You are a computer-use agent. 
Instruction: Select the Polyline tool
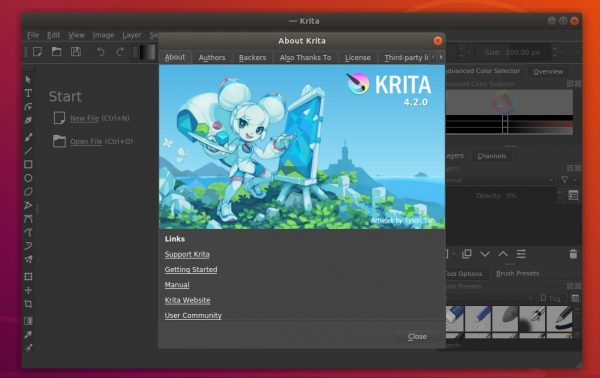(x=28, y=205)
